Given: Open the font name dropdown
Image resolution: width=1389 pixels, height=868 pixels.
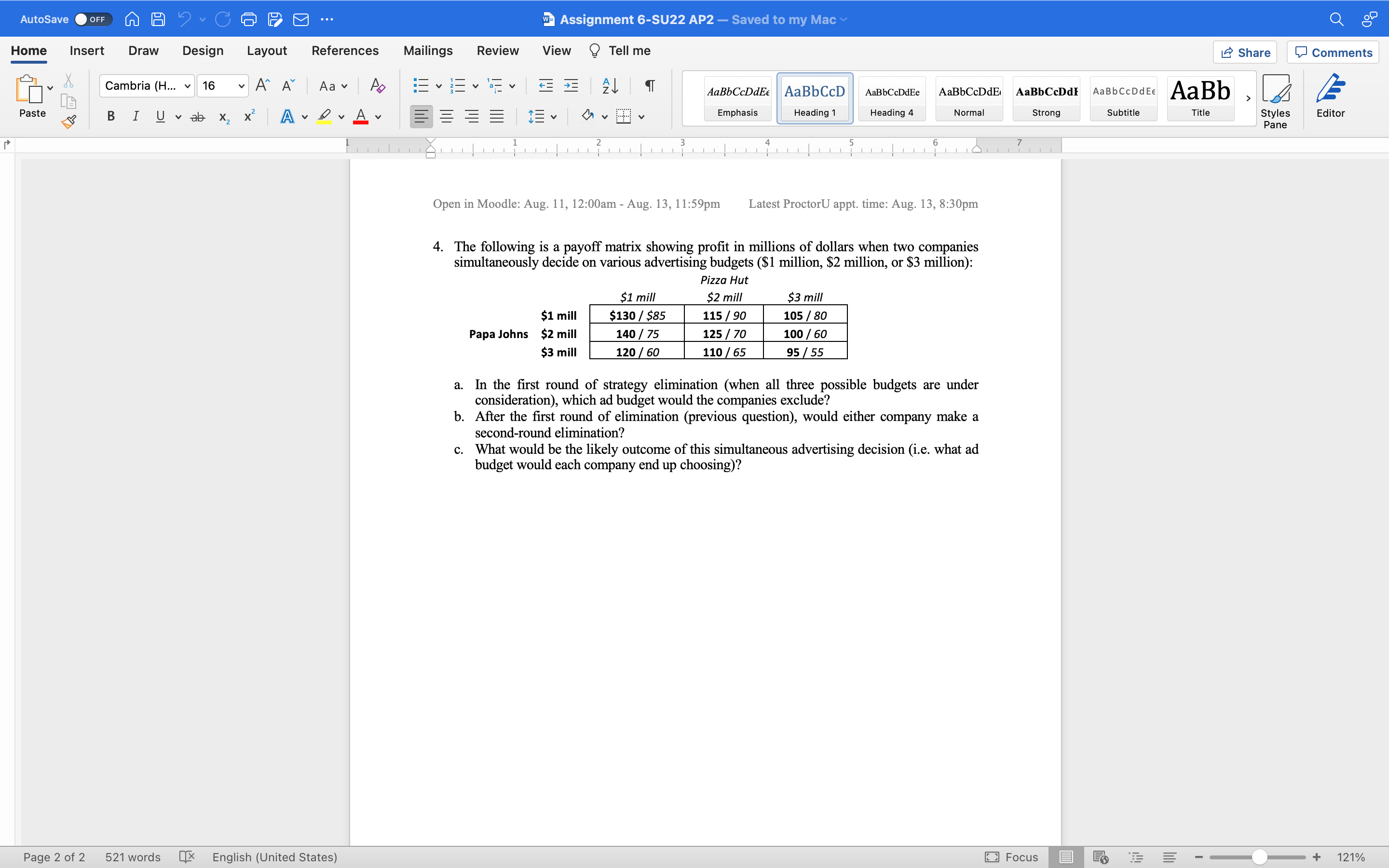Looking at the screenshot, I should pyautogui.click(x=187, y=86).
